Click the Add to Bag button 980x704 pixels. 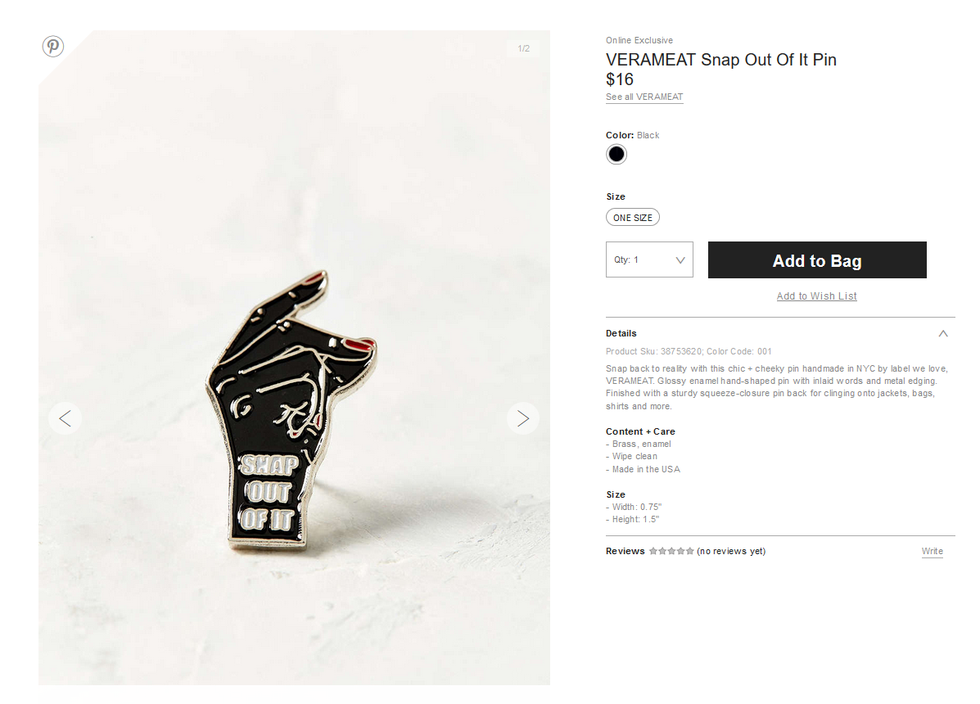[817, 260]
